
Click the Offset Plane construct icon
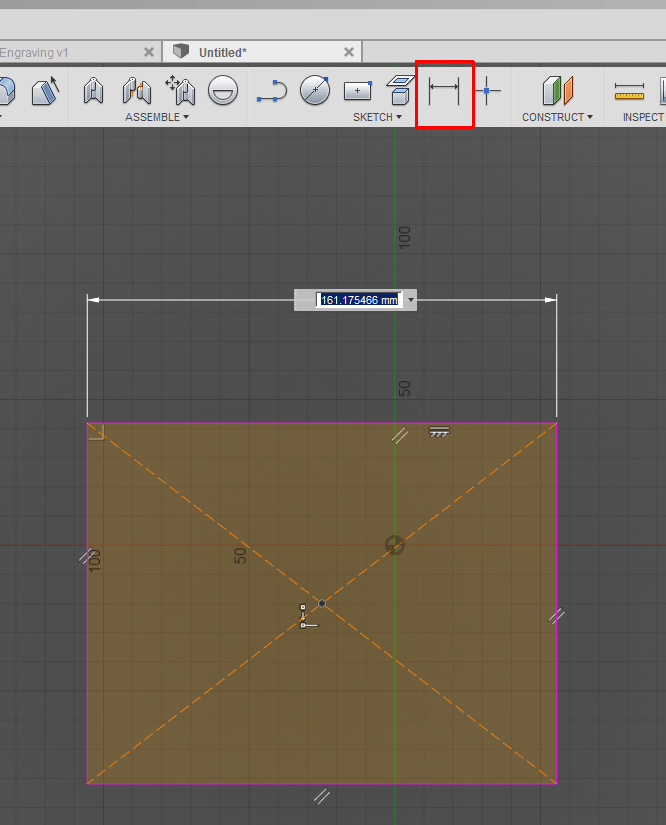tap(558, 90)
